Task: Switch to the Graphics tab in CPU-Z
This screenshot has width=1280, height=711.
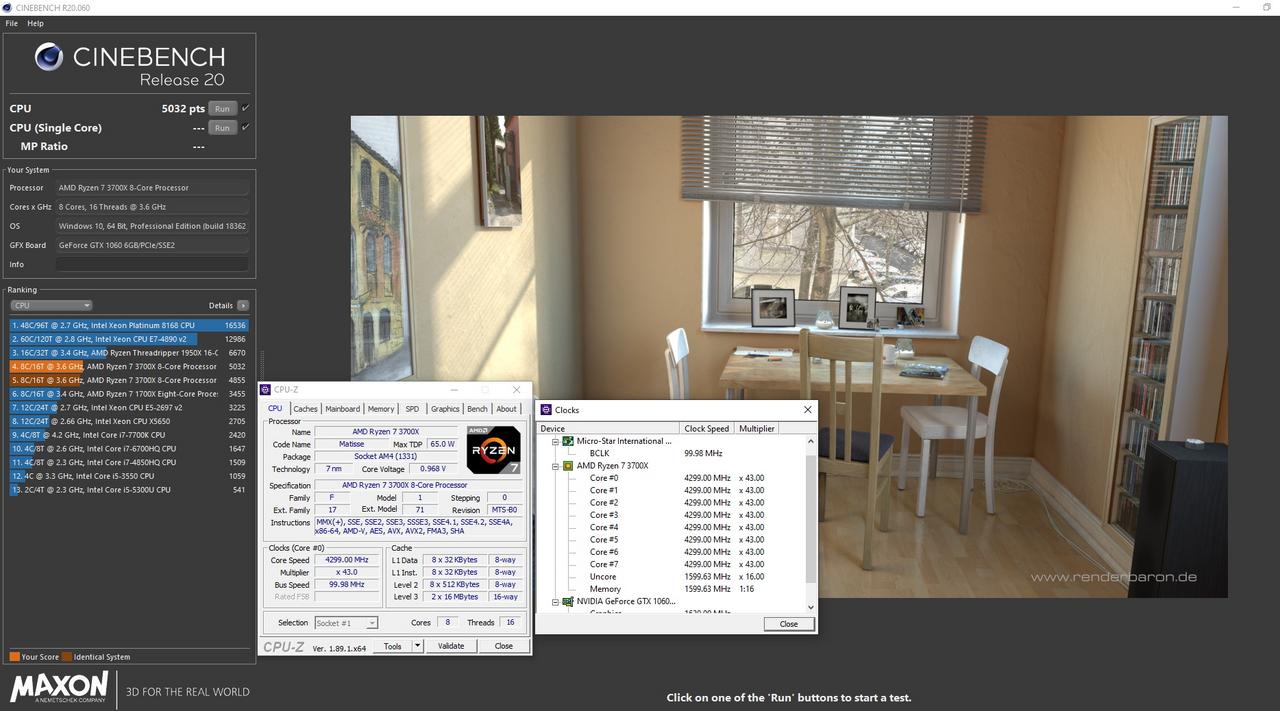Action: 445,408
